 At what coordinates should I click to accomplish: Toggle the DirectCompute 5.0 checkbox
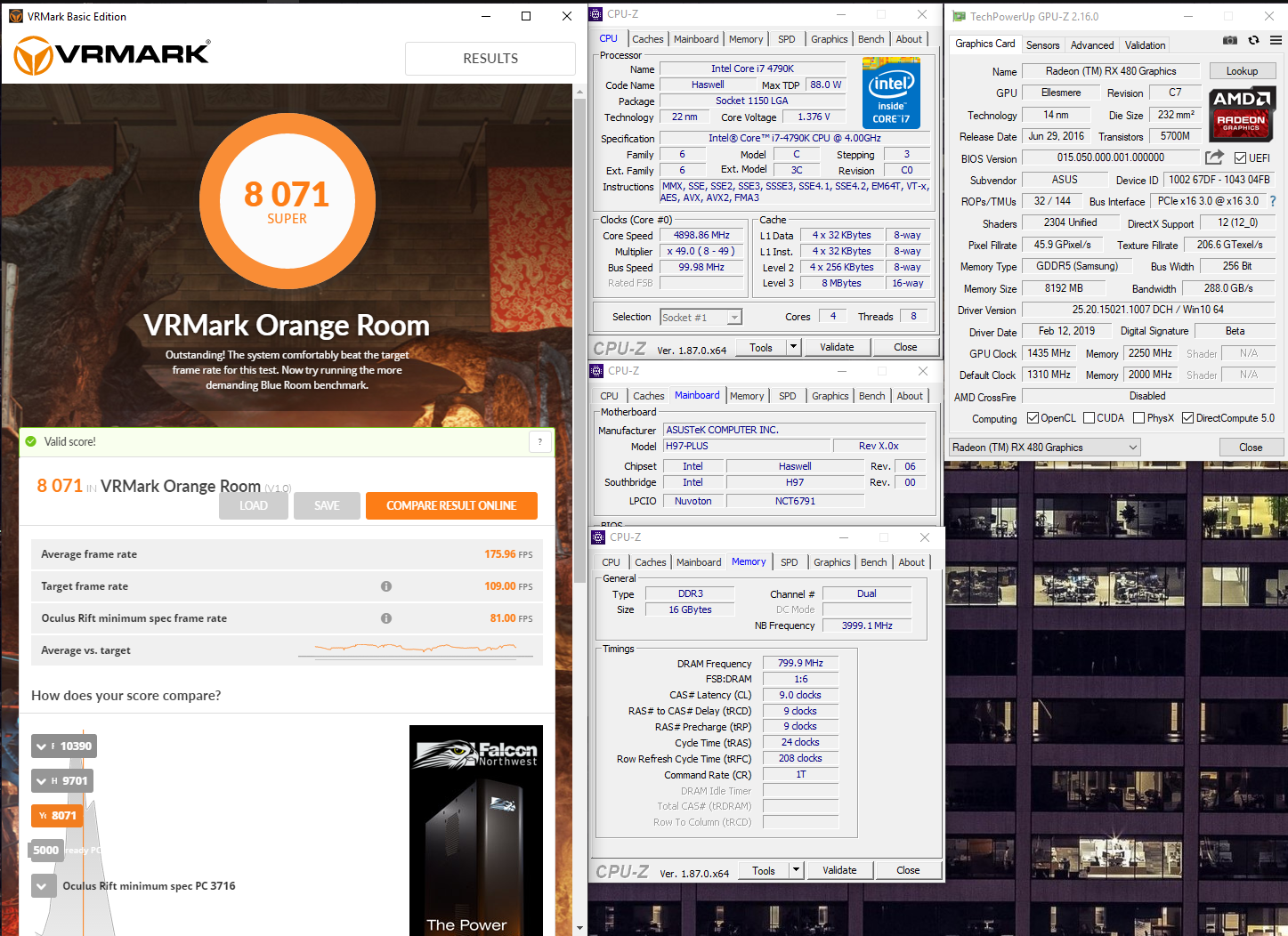pos(1187,418)
